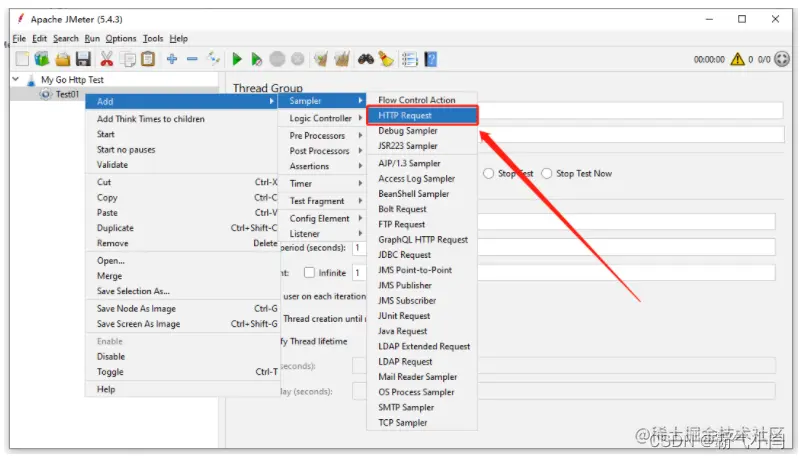Open the Run menu
This screenshot has width=800, height=459.
coord(92,38)
